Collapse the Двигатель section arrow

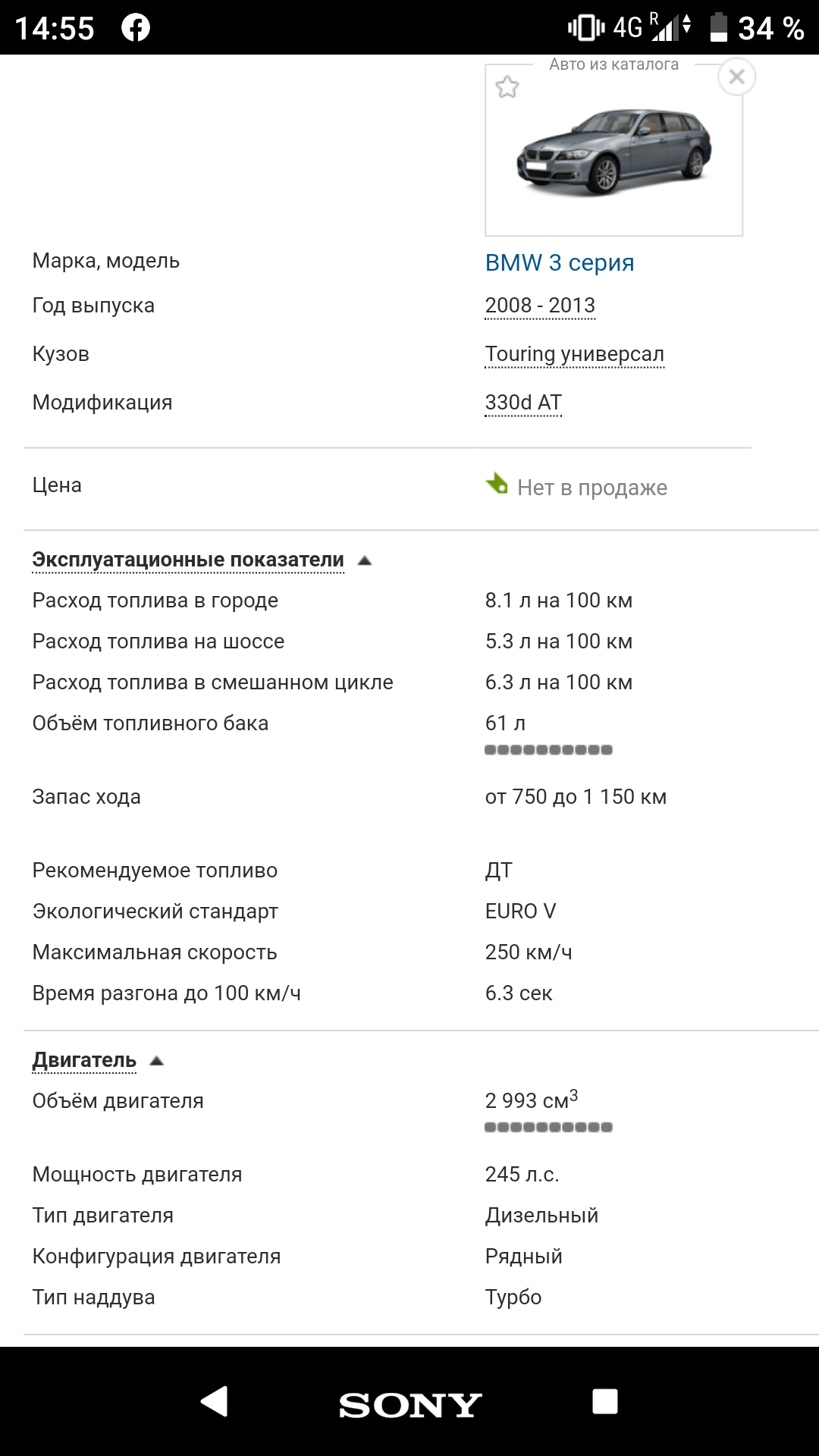pos(157,1061)
